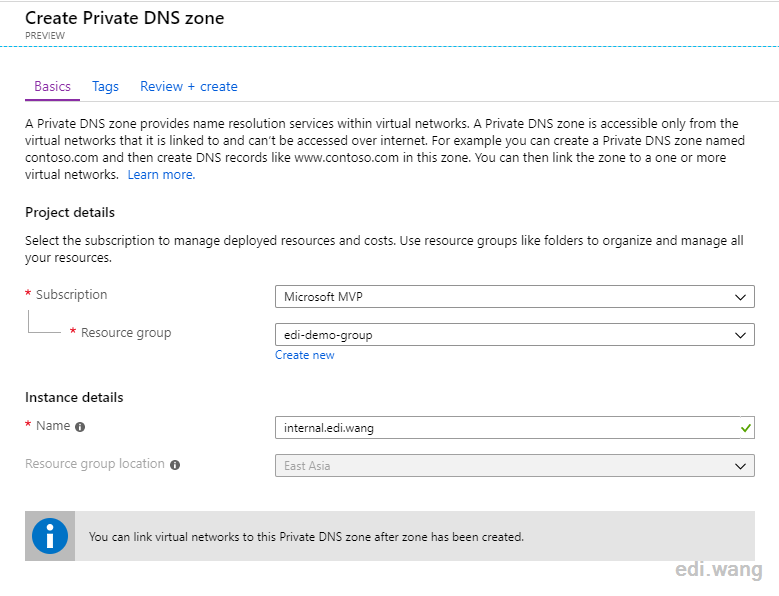Click the Subscription field label
This screenshot has height=596, width=779.
(72, 295)
